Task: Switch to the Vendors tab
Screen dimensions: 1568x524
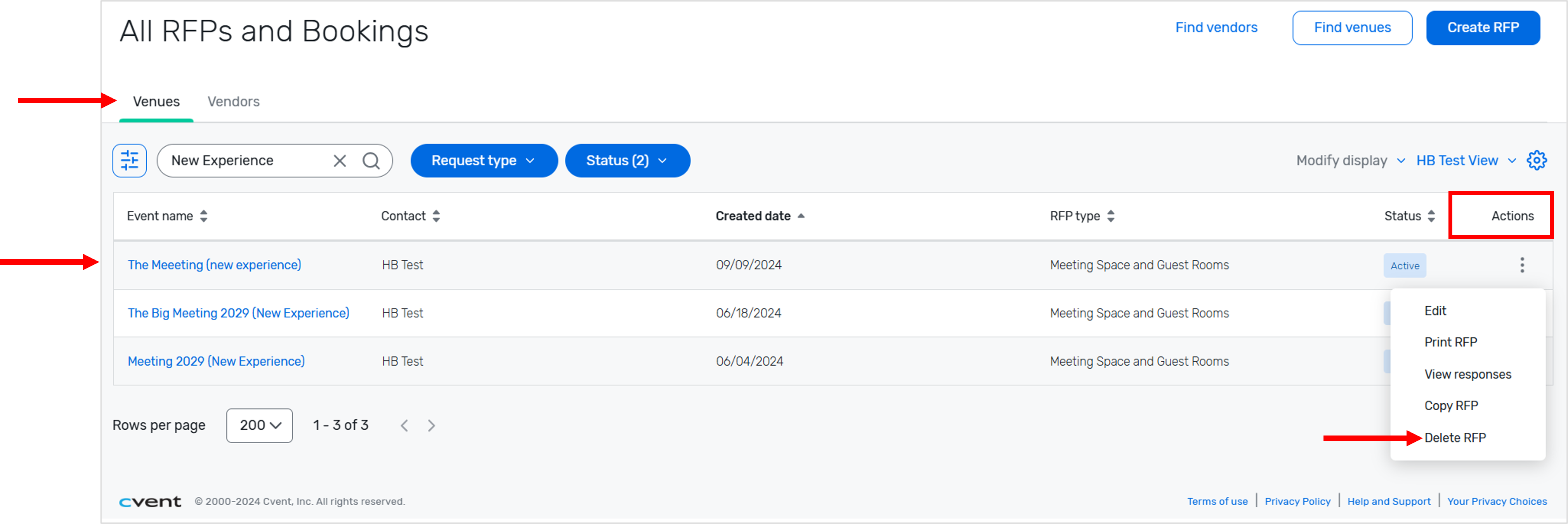Action: pyautogui.click(x=233, y=102)
